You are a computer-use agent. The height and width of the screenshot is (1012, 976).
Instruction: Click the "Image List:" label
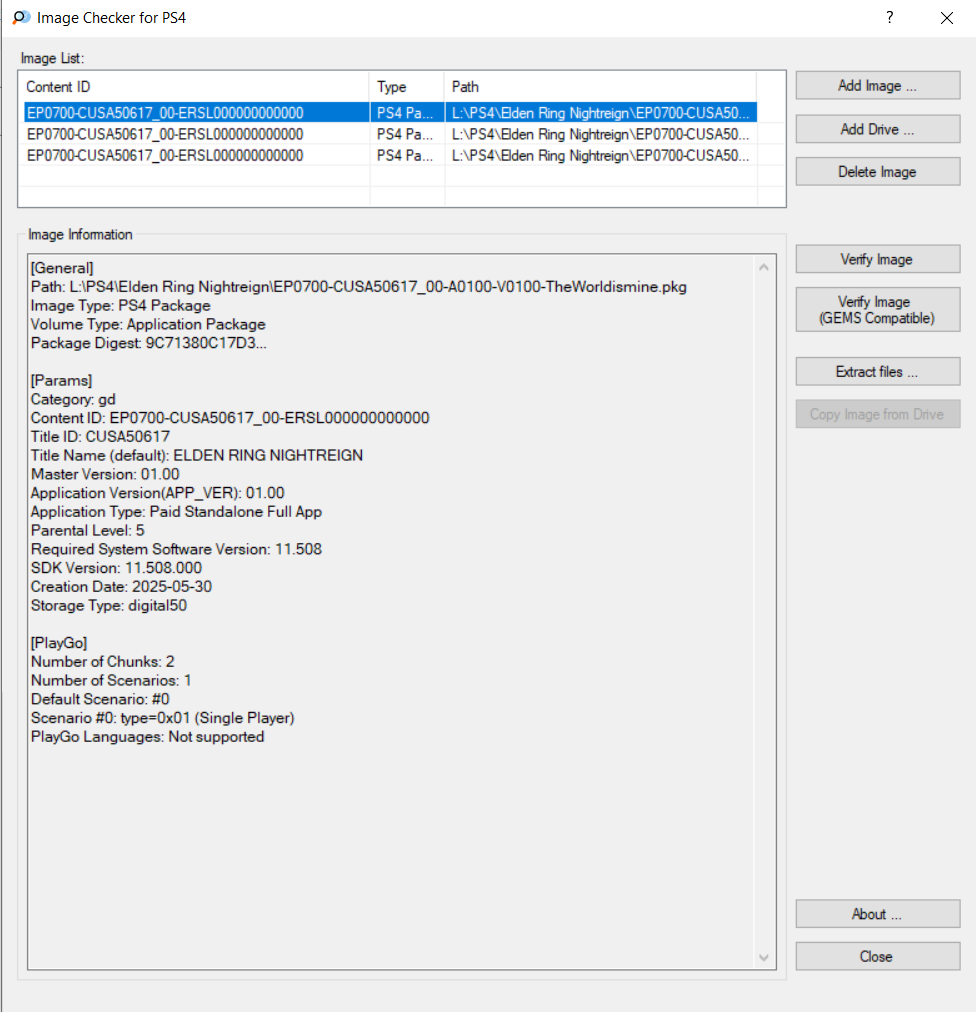pyautogui.click(x=52, y=58)
